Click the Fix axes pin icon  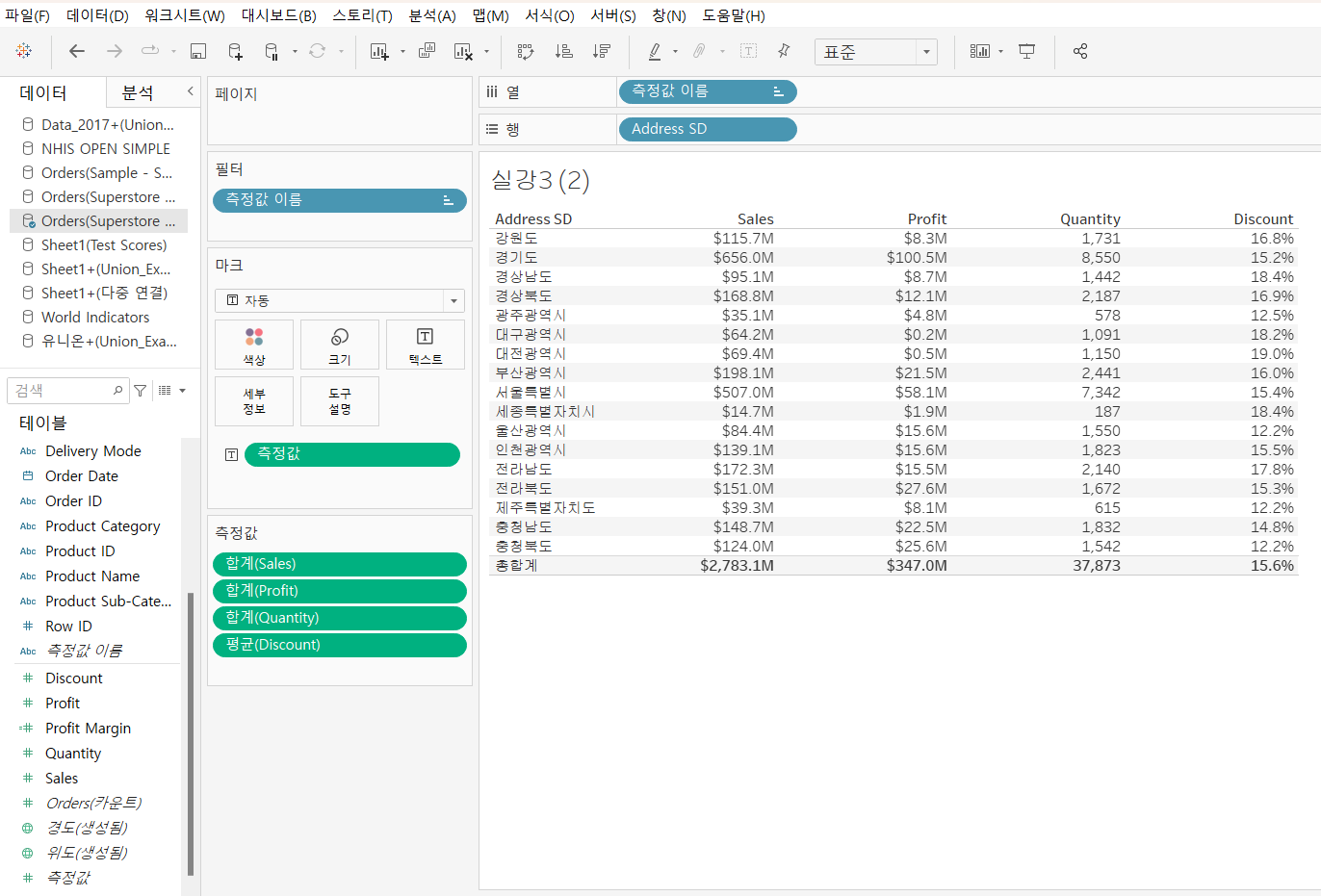tap(784, 51)
